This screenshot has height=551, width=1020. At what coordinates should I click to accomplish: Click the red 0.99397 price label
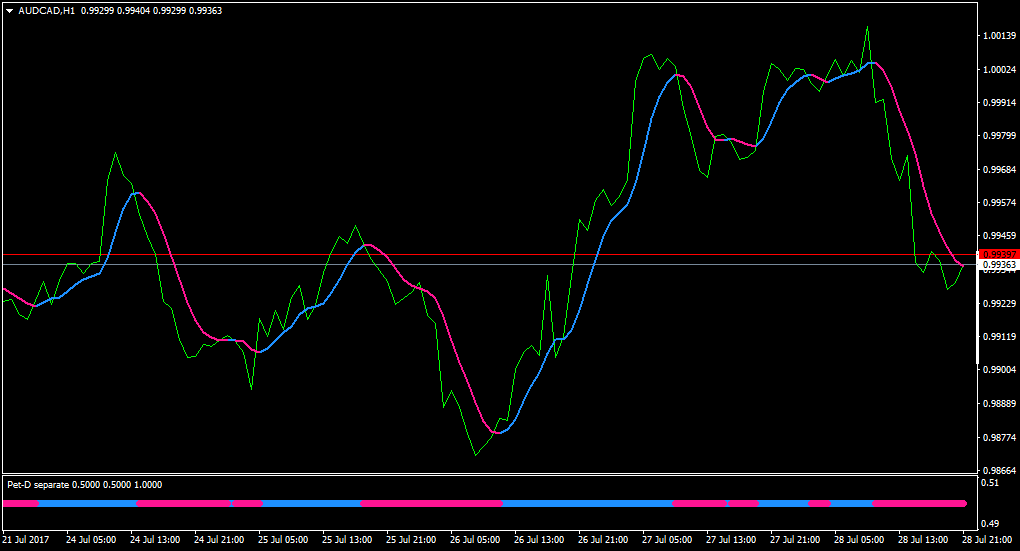(x=999, y=254)
